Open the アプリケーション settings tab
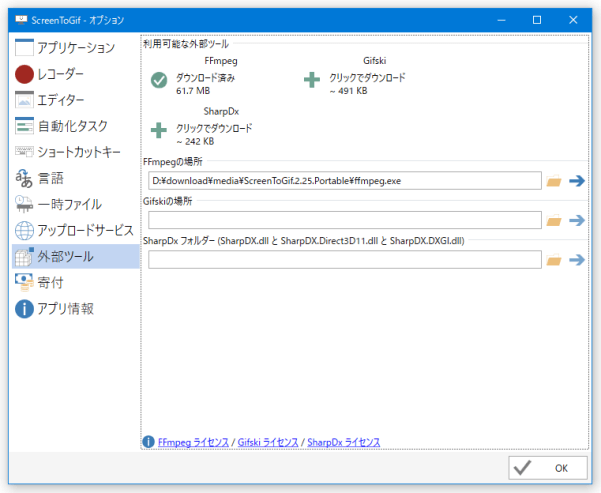Image resolution: width=601 pixels, height=493 pixels. [x=74, y=48]
